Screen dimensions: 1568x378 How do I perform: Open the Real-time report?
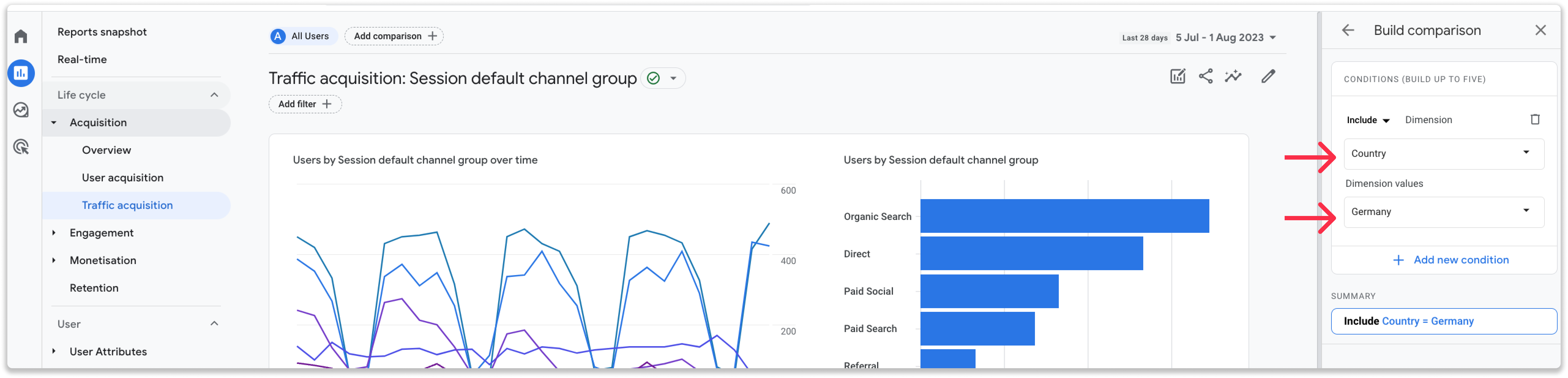coord(82,60)
